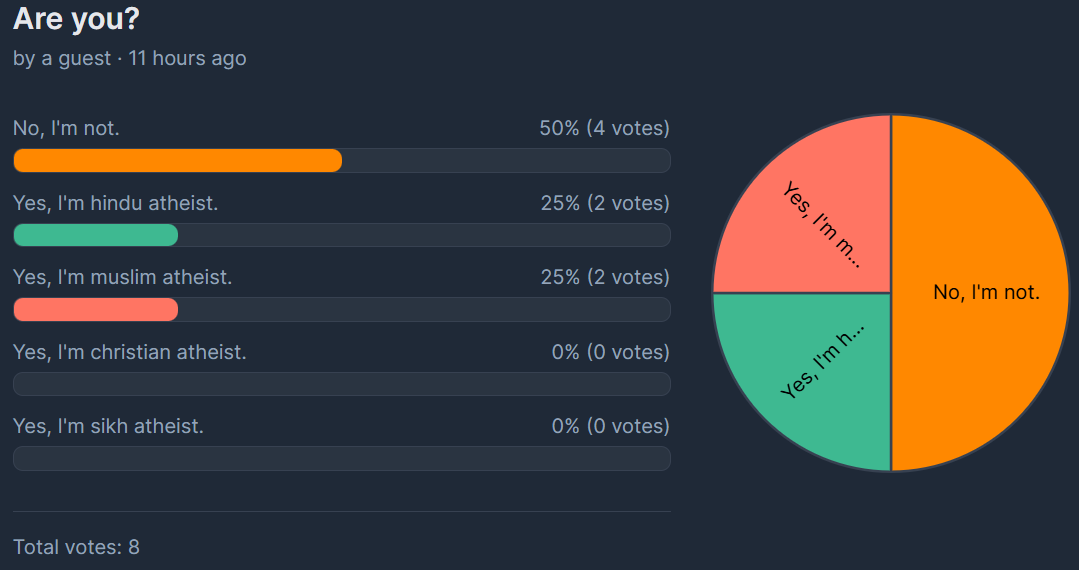Image resolution: width=1079 pixels, height=570 pixels.
Task: Click the orange filled progress bar
Action: pos(177,161)
